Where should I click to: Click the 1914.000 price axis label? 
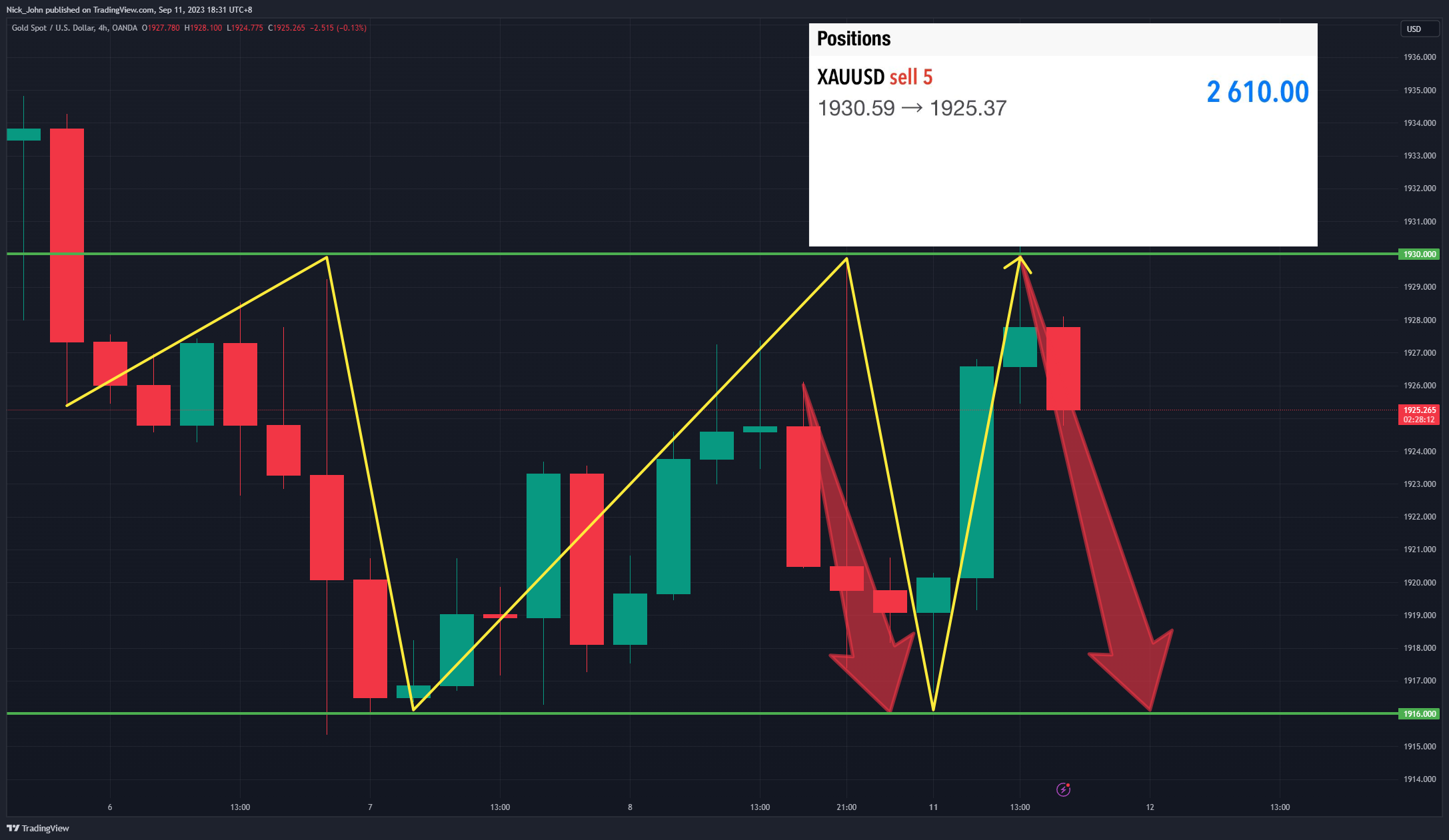click(x=1420, y=779)
